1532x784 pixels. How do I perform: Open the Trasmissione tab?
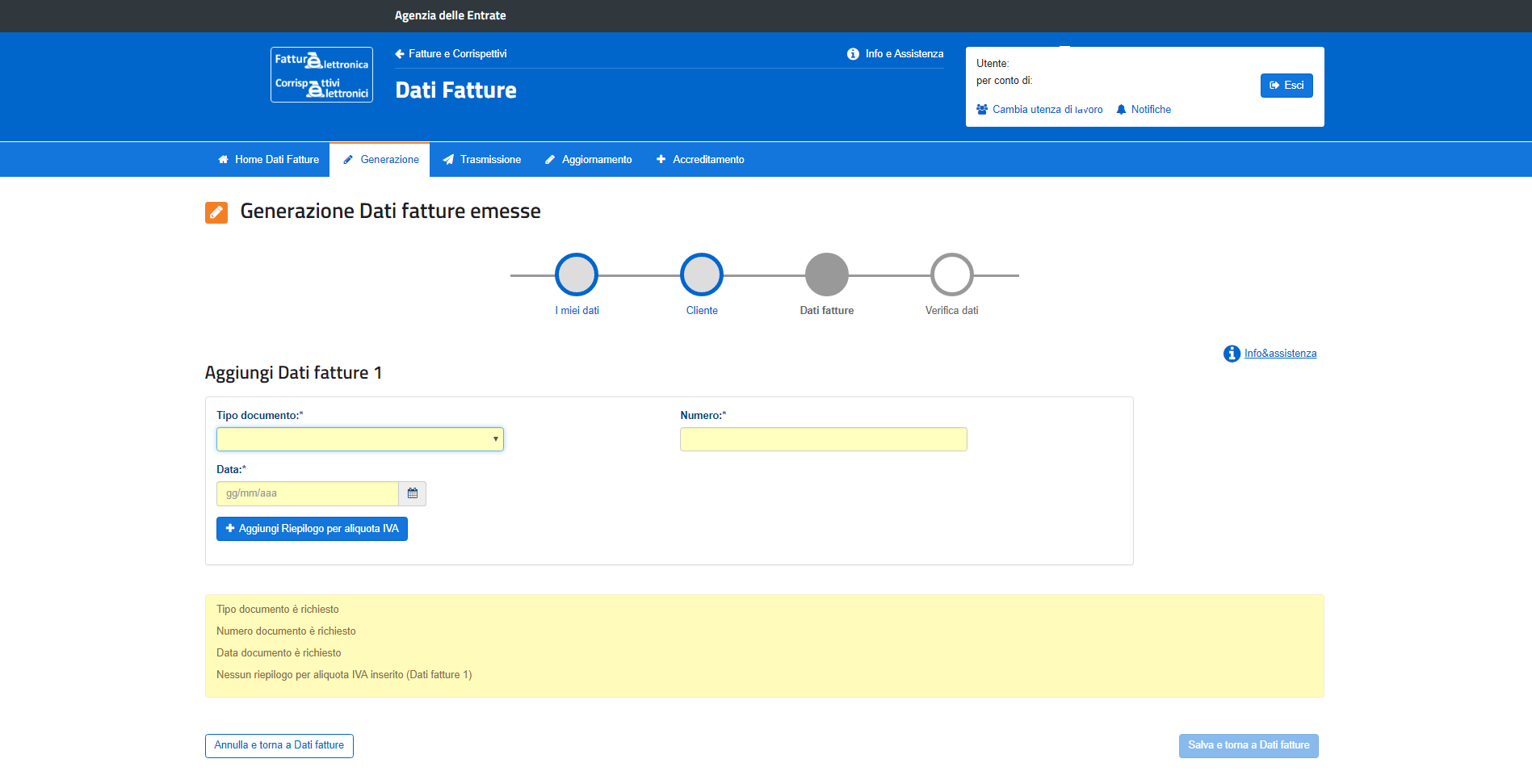point(482,160)
